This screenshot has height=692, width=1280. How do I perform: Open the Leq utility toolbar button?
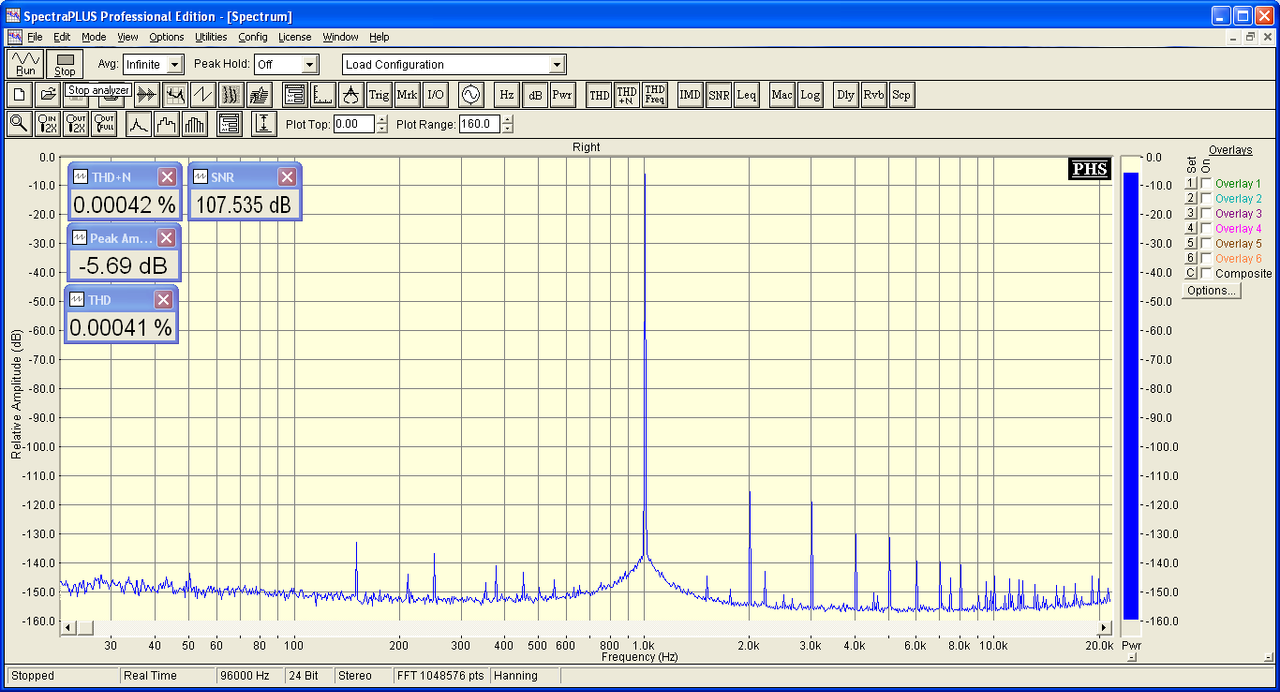pyautogui.click(x=746, y=95)
